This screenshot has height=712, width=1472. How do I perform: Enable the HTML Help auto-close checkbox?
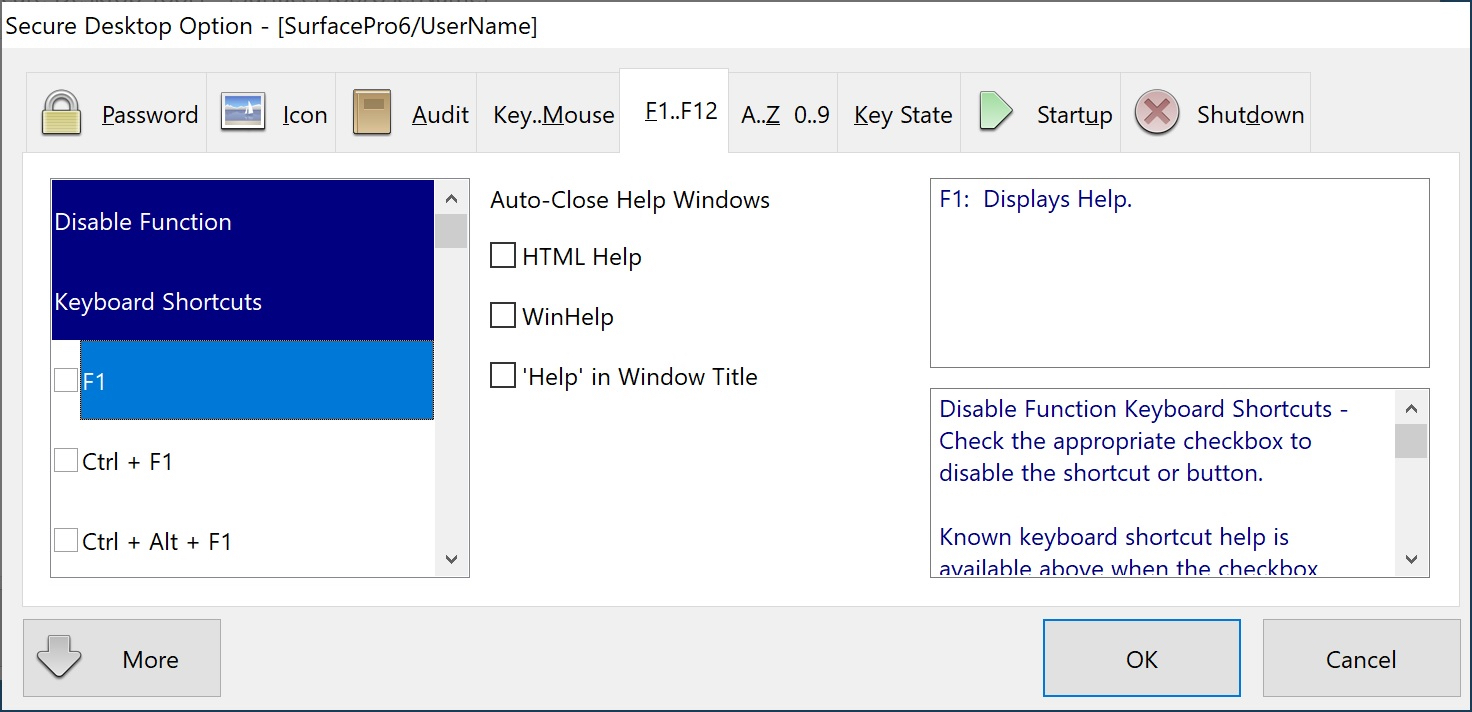[502, 255]
